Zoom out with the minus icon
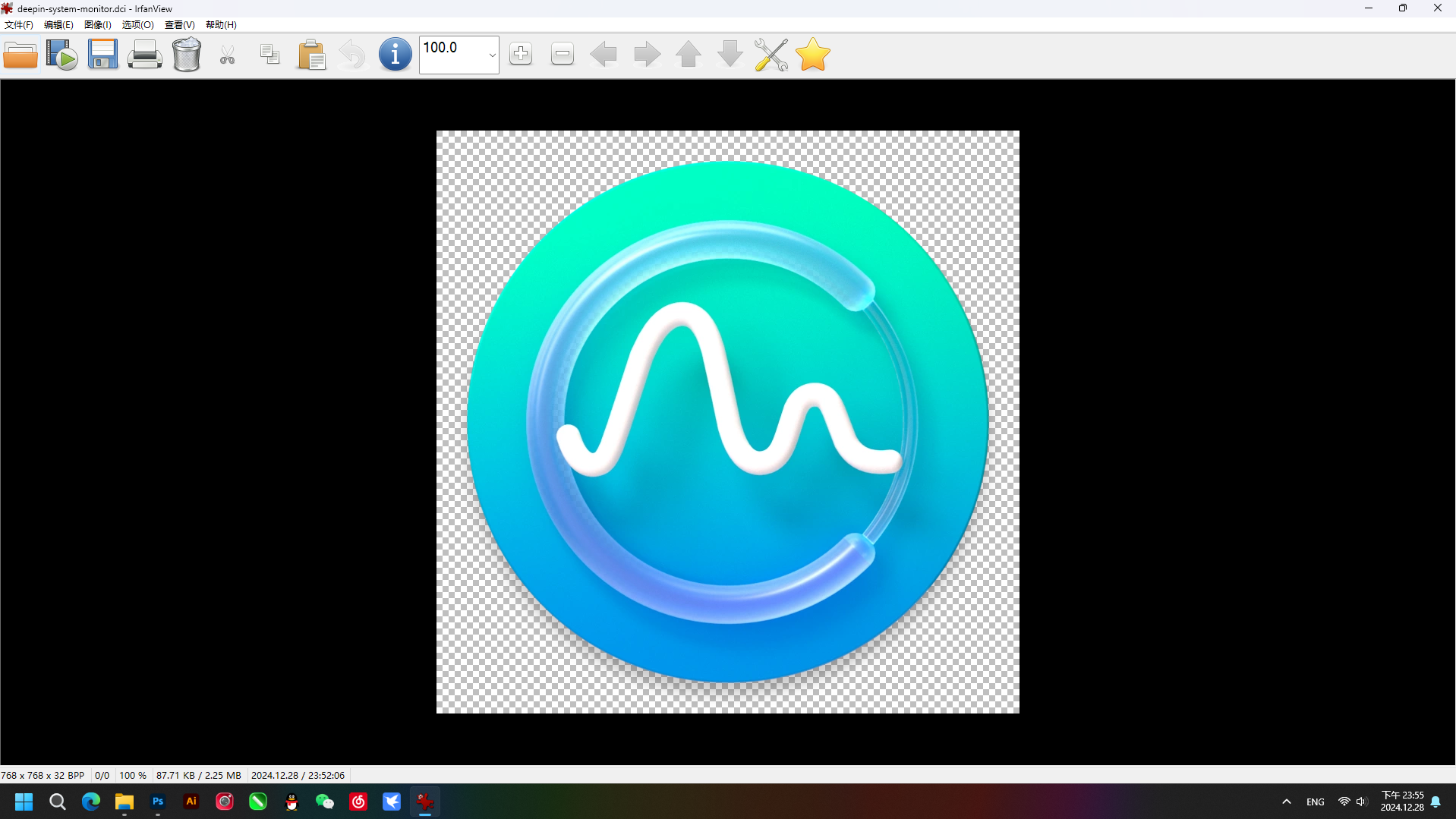This screenshot has width=1456, height=819. tap(563, 54)
